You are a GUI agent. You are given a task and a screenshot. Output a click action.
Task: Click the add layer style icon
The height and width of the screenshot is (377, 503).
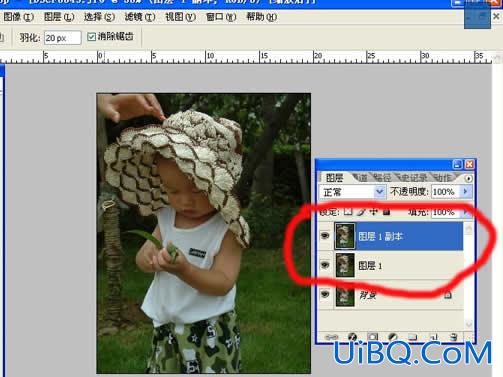352,337
